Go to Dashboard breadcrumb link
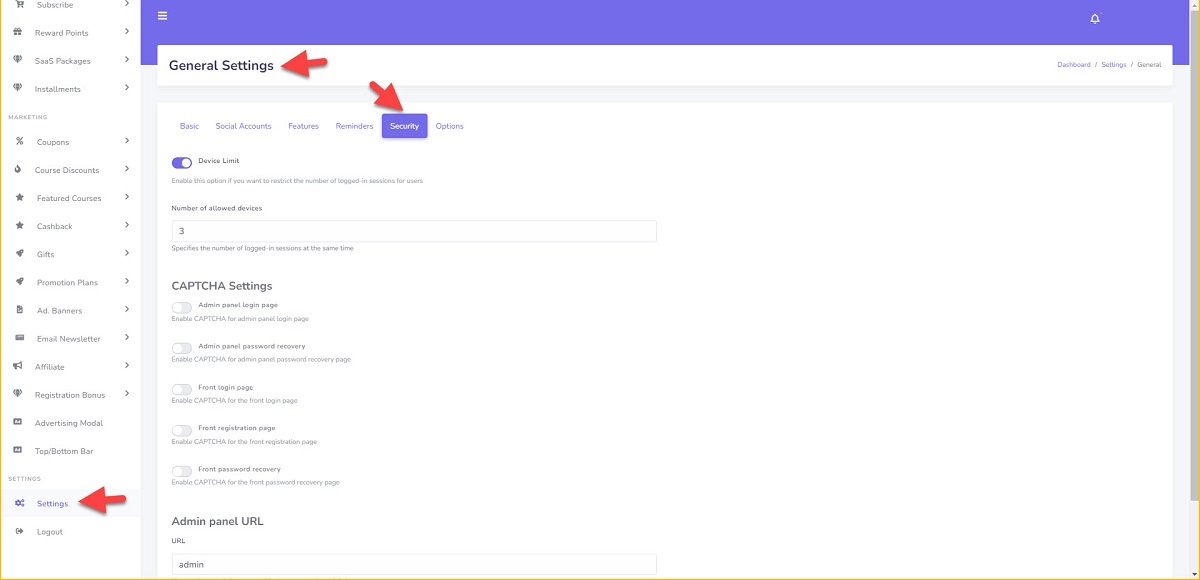 click(x=1073, y=65)
